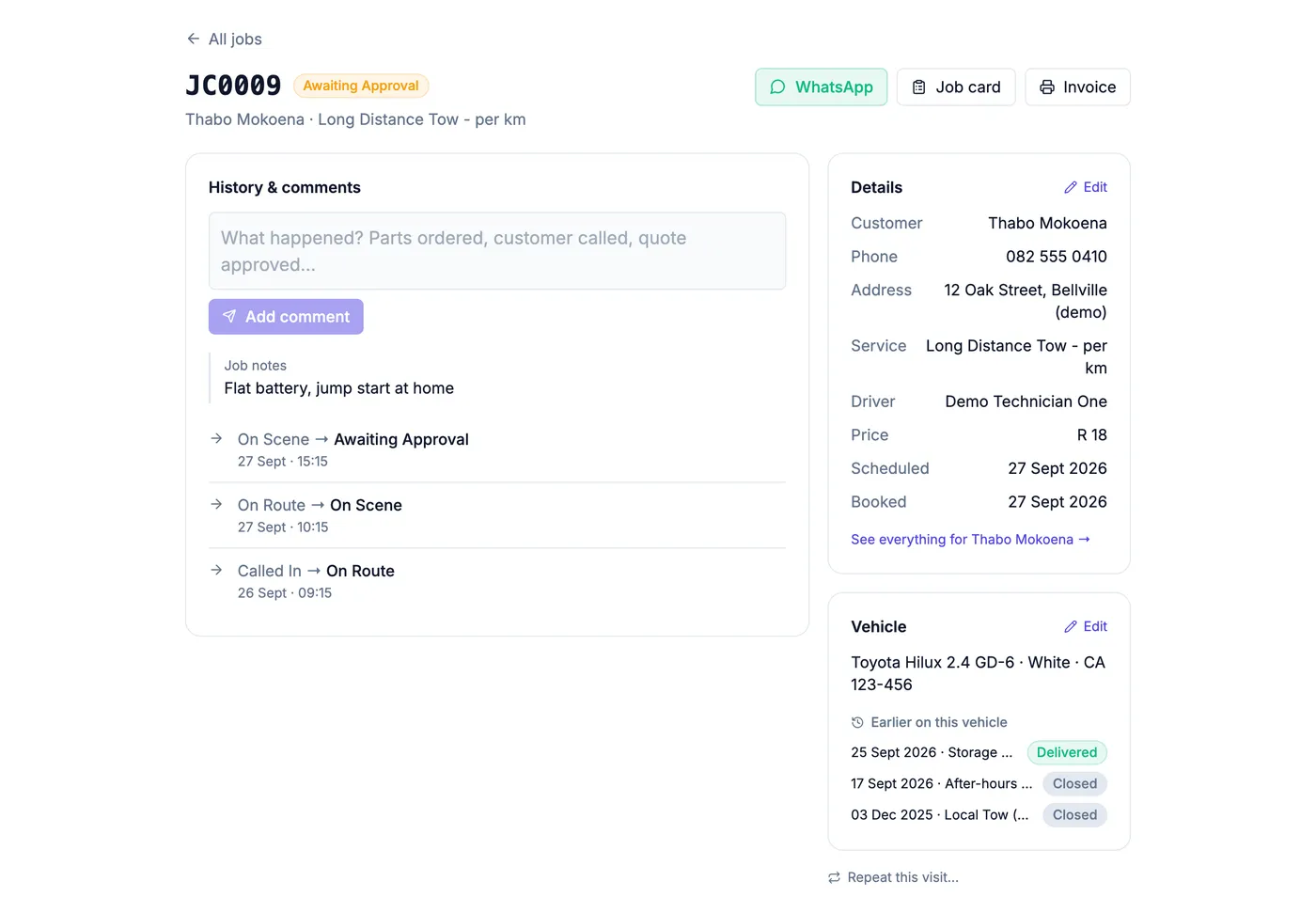Image resolution: width=1316 pixels, height=897 pixels.
Task: Click the 26 Sept · 09:15 timestamp
Action: 285,593
